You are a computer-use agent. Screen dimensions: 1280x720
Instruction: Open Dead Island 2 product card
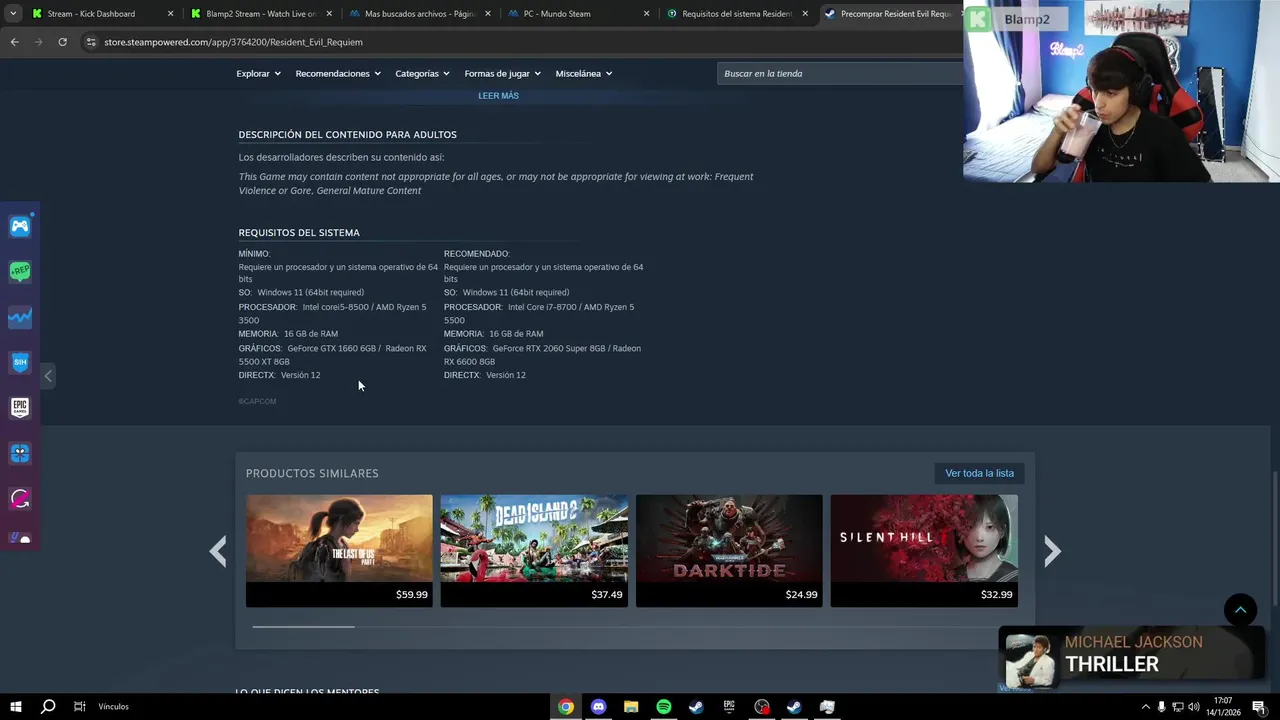point(534,551)
